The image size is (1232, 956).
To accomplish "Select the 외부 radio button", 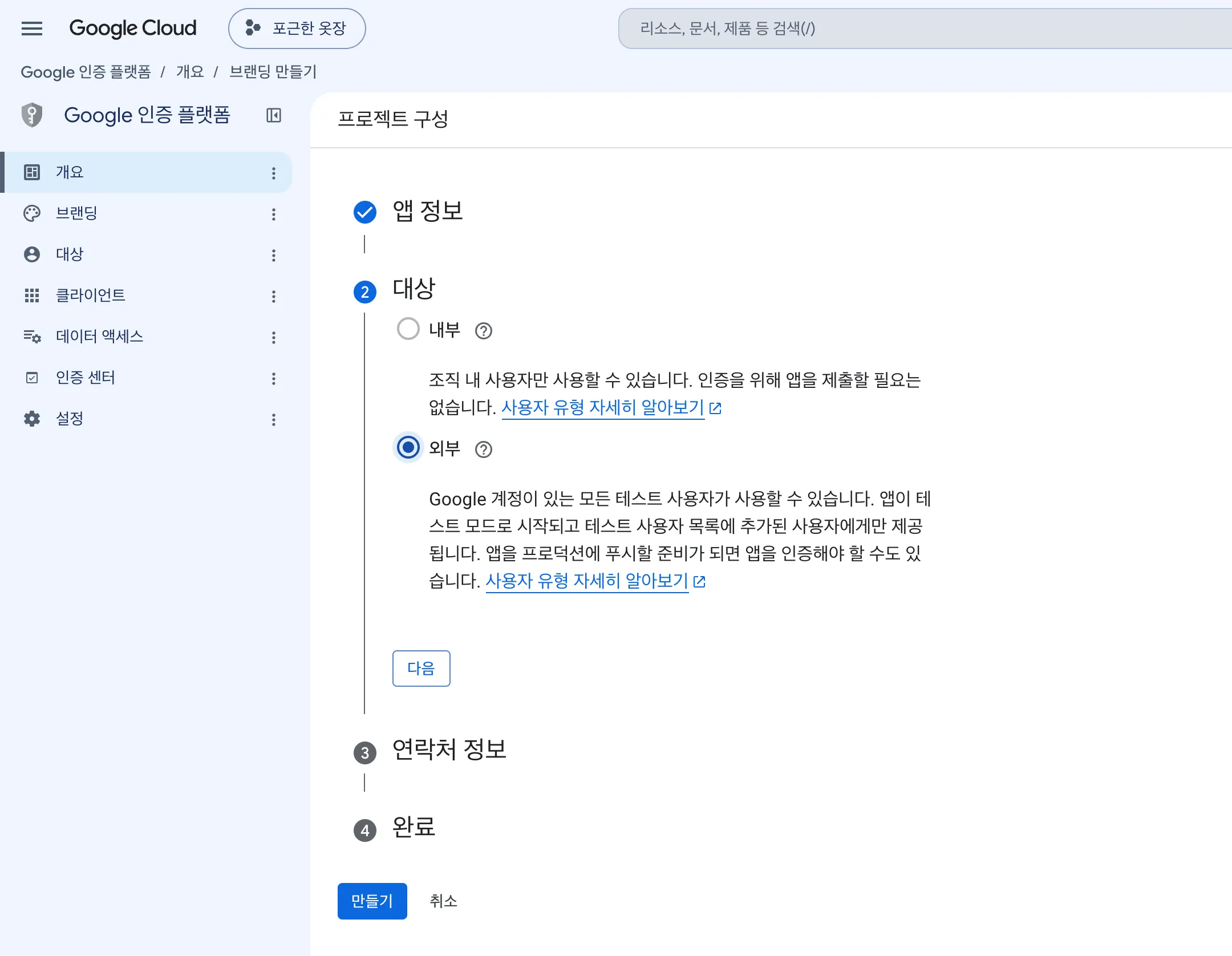I will click(x=408, y=447).
